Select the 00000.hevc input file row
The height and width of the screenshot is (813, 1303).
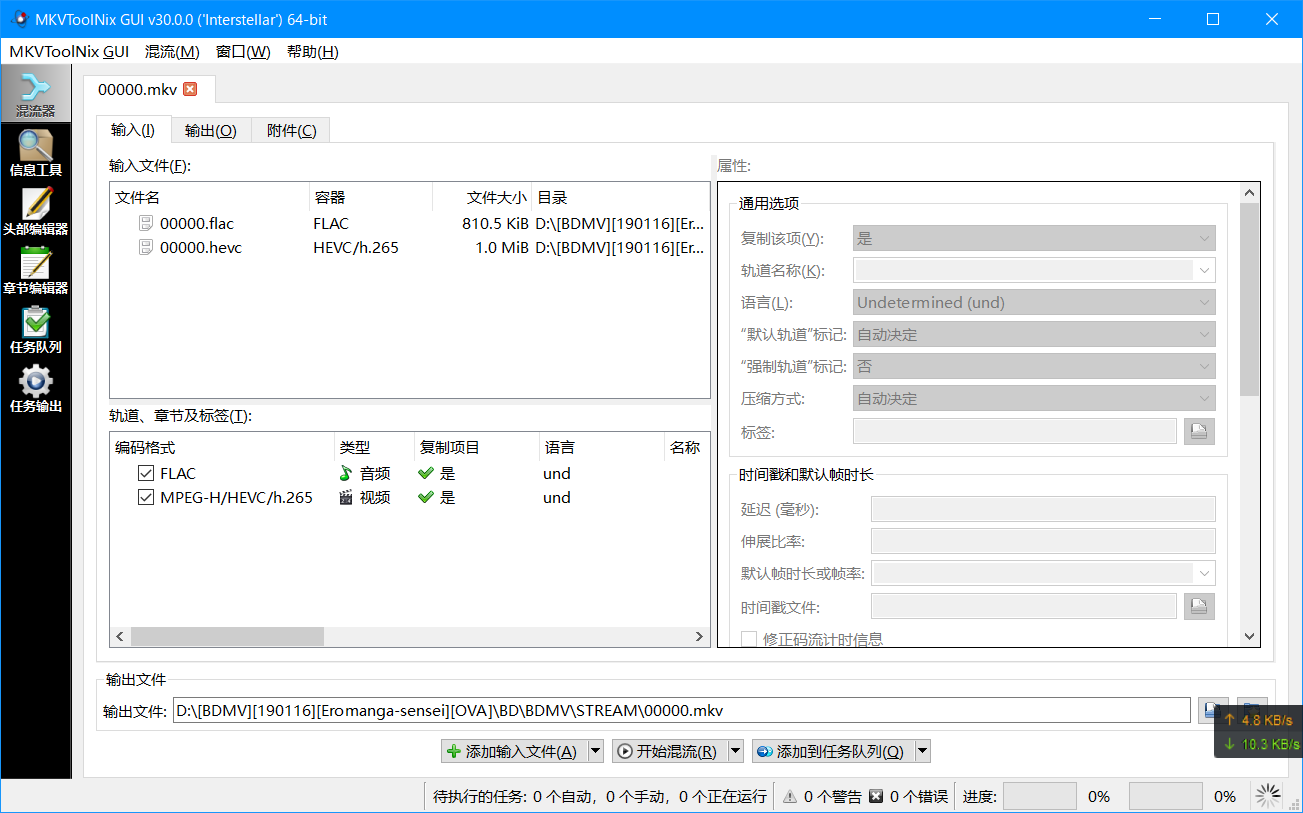410,247
